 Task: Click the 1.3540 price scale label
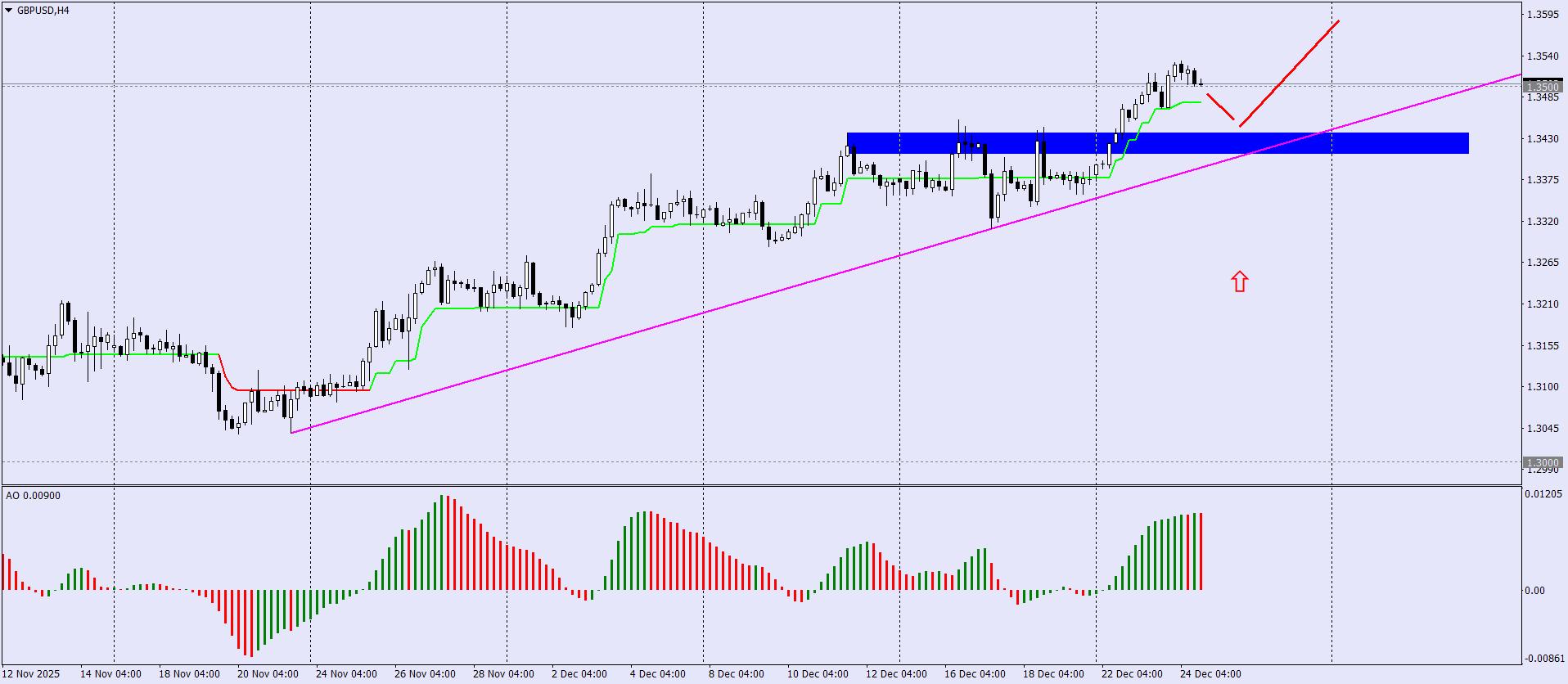[x=1543, y=56]
